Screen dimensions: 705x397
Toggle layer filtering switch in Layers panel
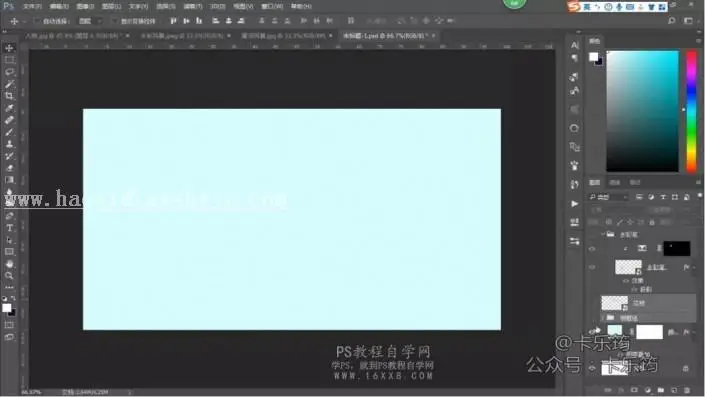click(700, 196)
